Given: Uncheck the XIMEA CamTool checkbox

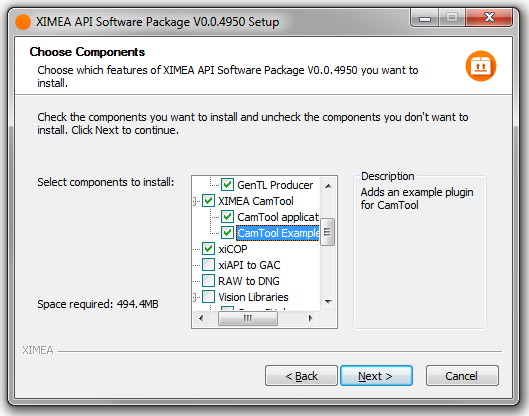Looking at the screenshot, I should pyautogui.click(x=208, y=201).
